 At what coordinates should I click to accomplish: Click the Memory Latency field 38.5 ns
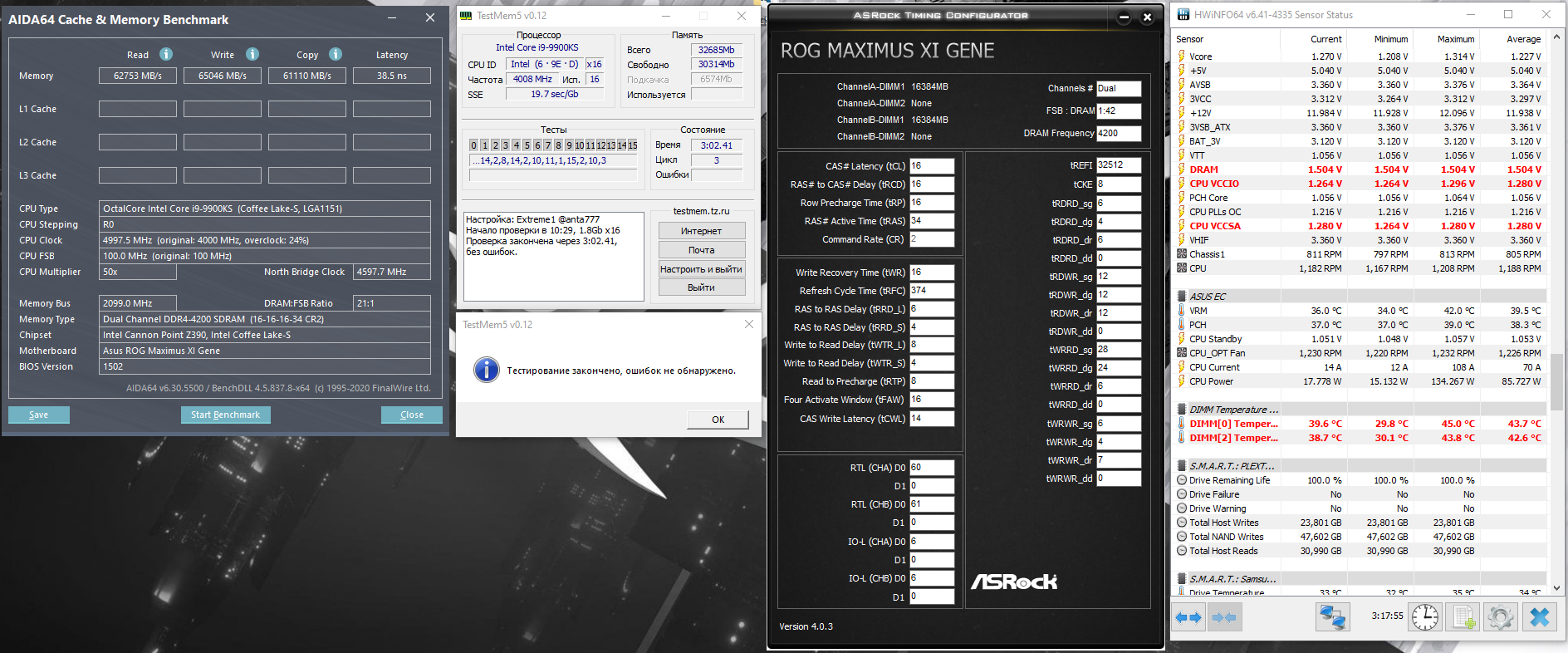(392, 76)
